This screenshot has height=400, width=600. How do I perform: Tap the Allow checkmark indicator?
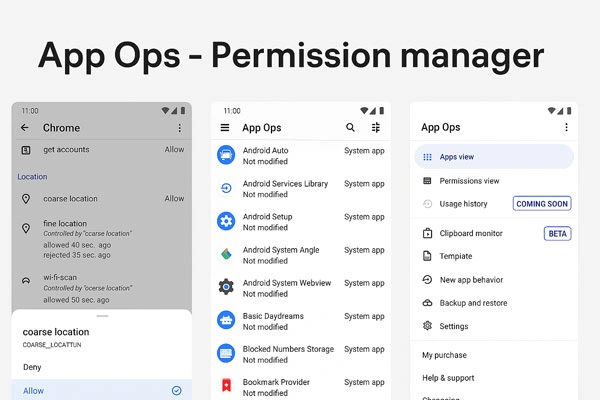176,390
